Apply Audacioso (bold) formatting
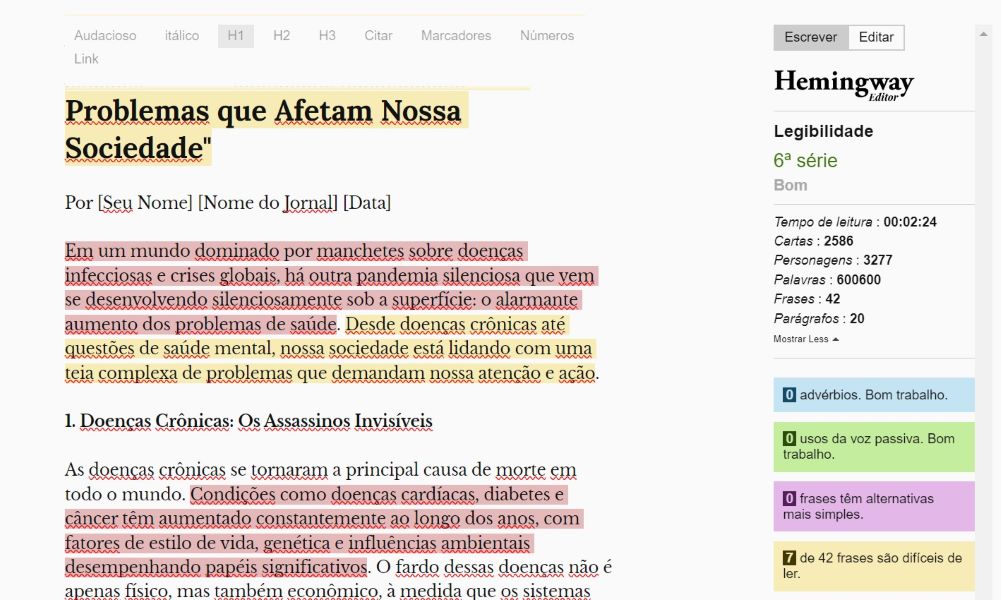This screenshot has width=1001, height=600. tap(105, 36)
